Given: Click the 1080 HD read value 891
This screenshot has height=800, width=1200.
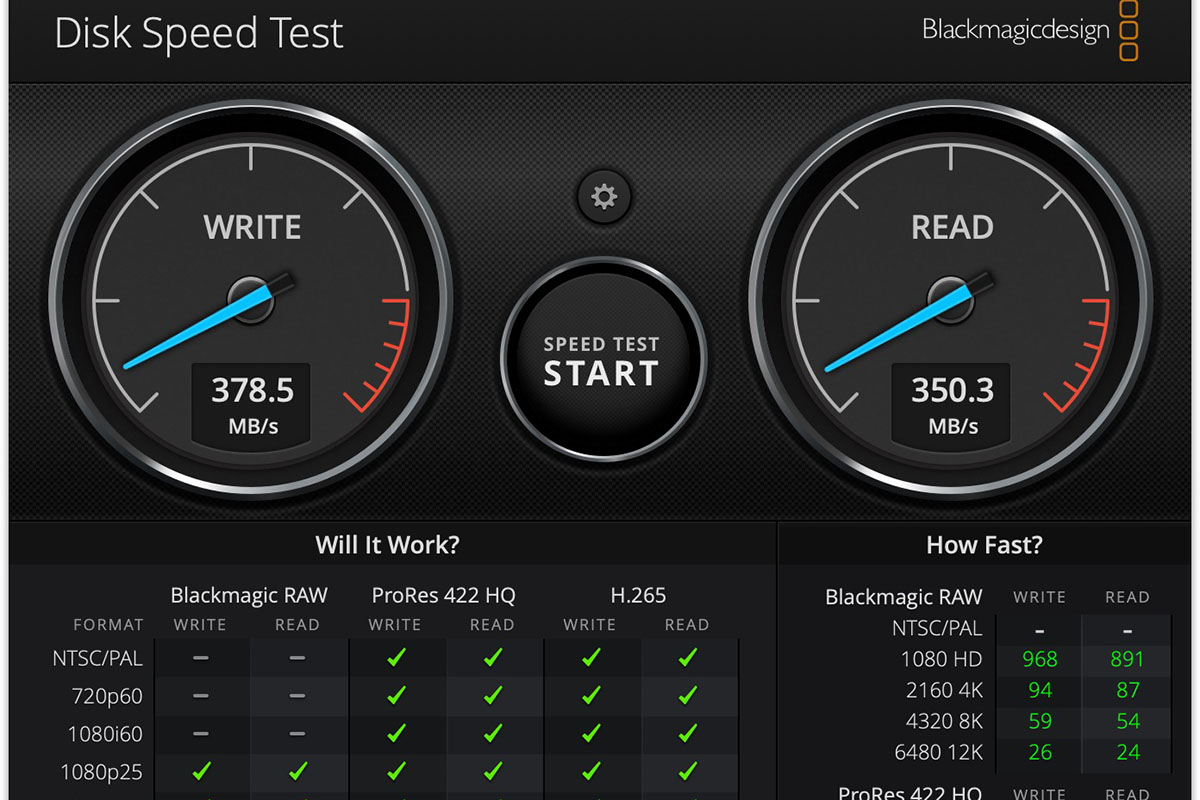Looking at the screenshot, I should pyautogui.click(x=1127, y=660).
